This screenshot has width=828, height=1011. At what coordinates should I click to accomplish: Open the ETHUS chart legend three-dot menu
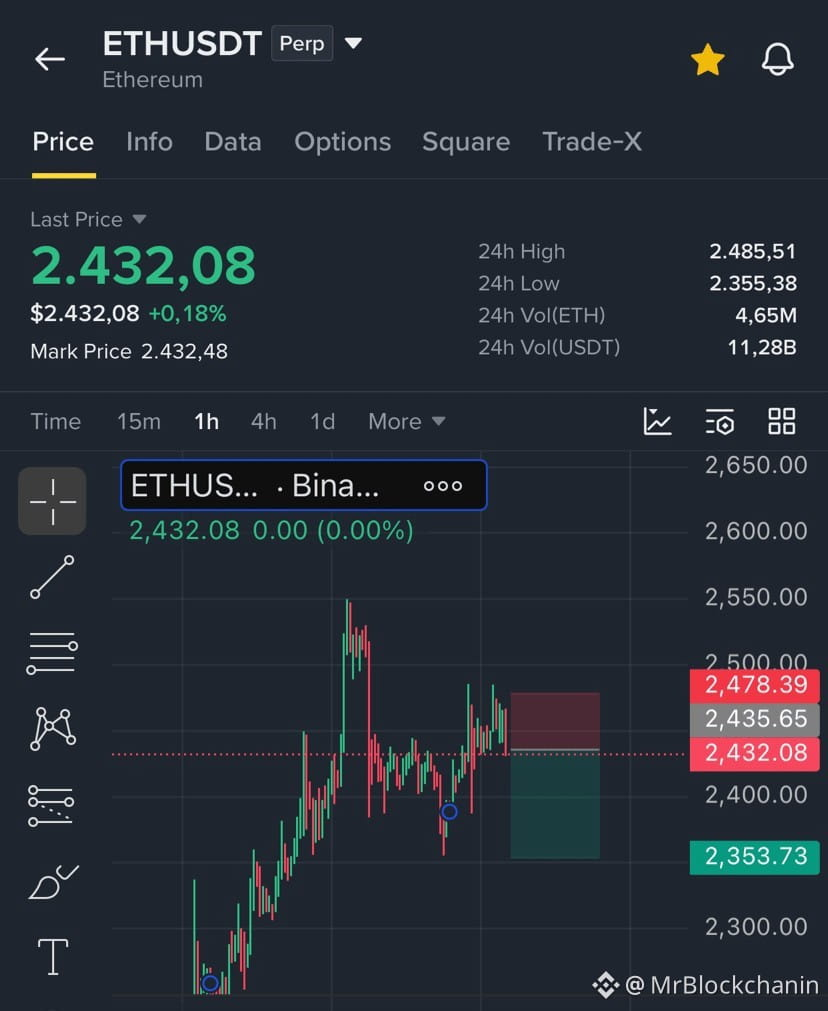(442, 486)
